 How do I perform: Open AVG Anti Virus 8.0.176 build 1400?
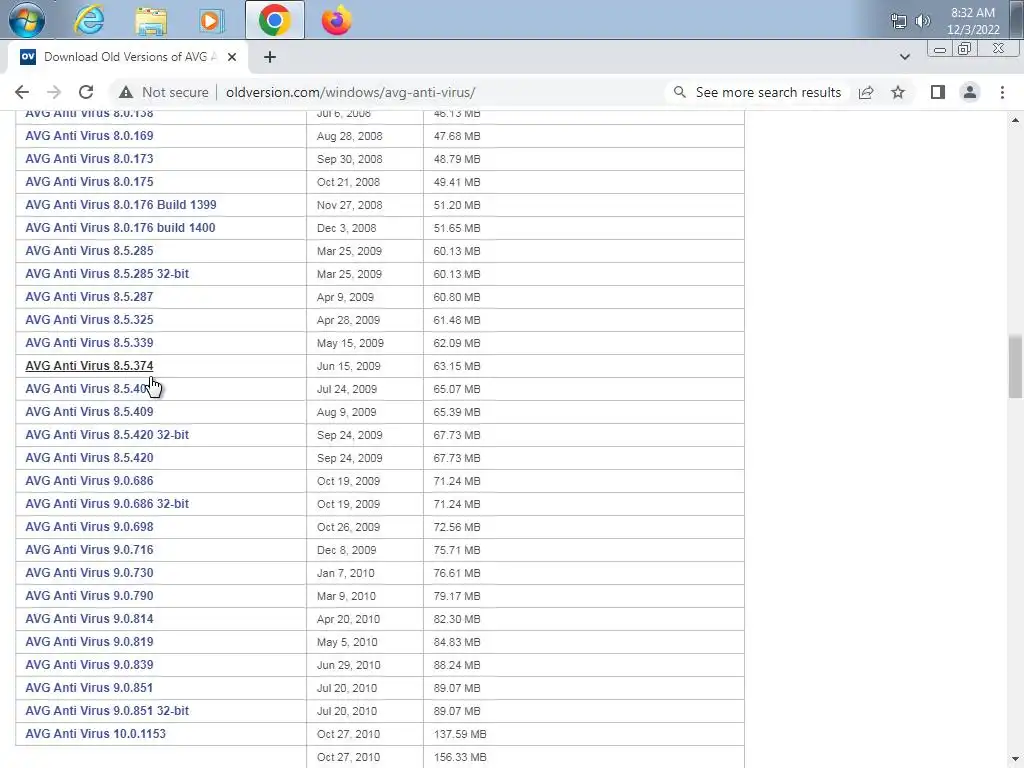click(x=120, y=227)
